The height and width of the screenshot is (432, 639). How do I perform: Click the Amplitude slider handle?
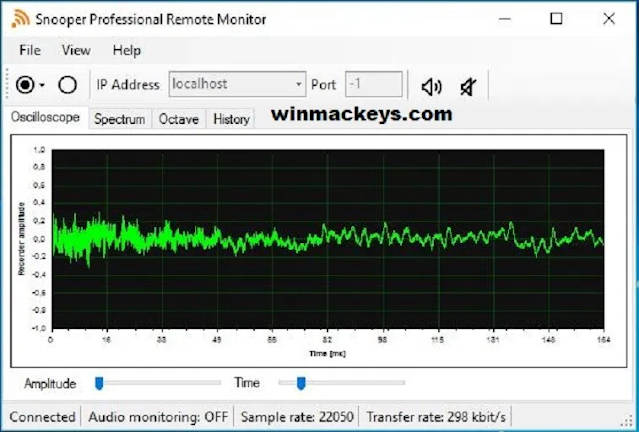pos(99,383)
